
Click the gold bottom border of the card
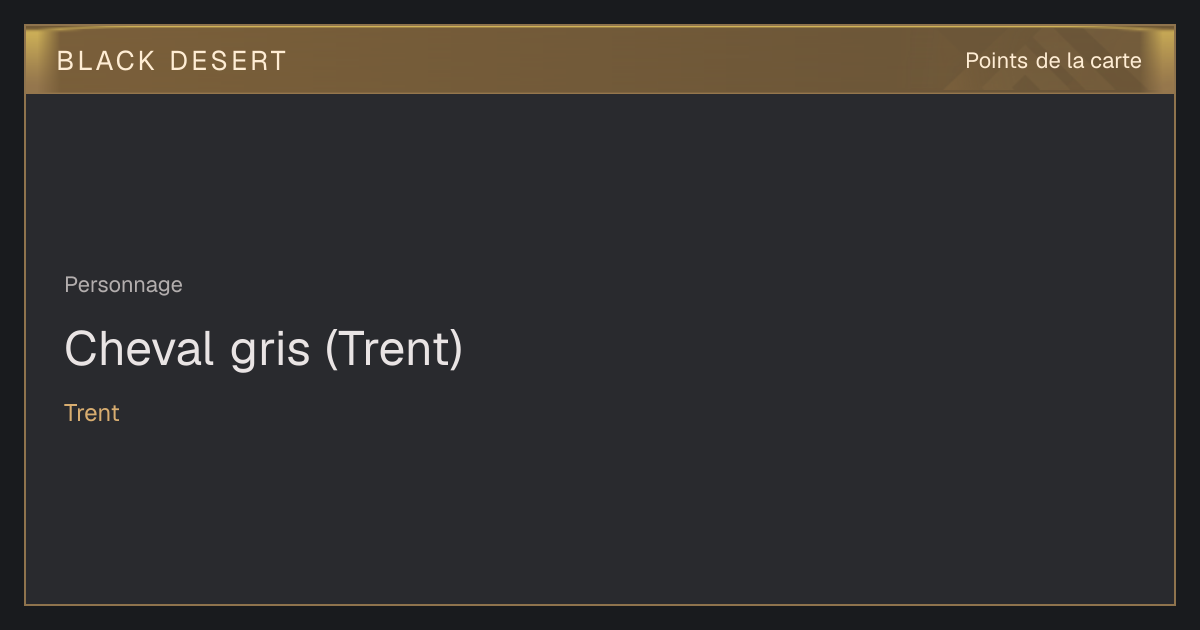[x=600, y=604]
